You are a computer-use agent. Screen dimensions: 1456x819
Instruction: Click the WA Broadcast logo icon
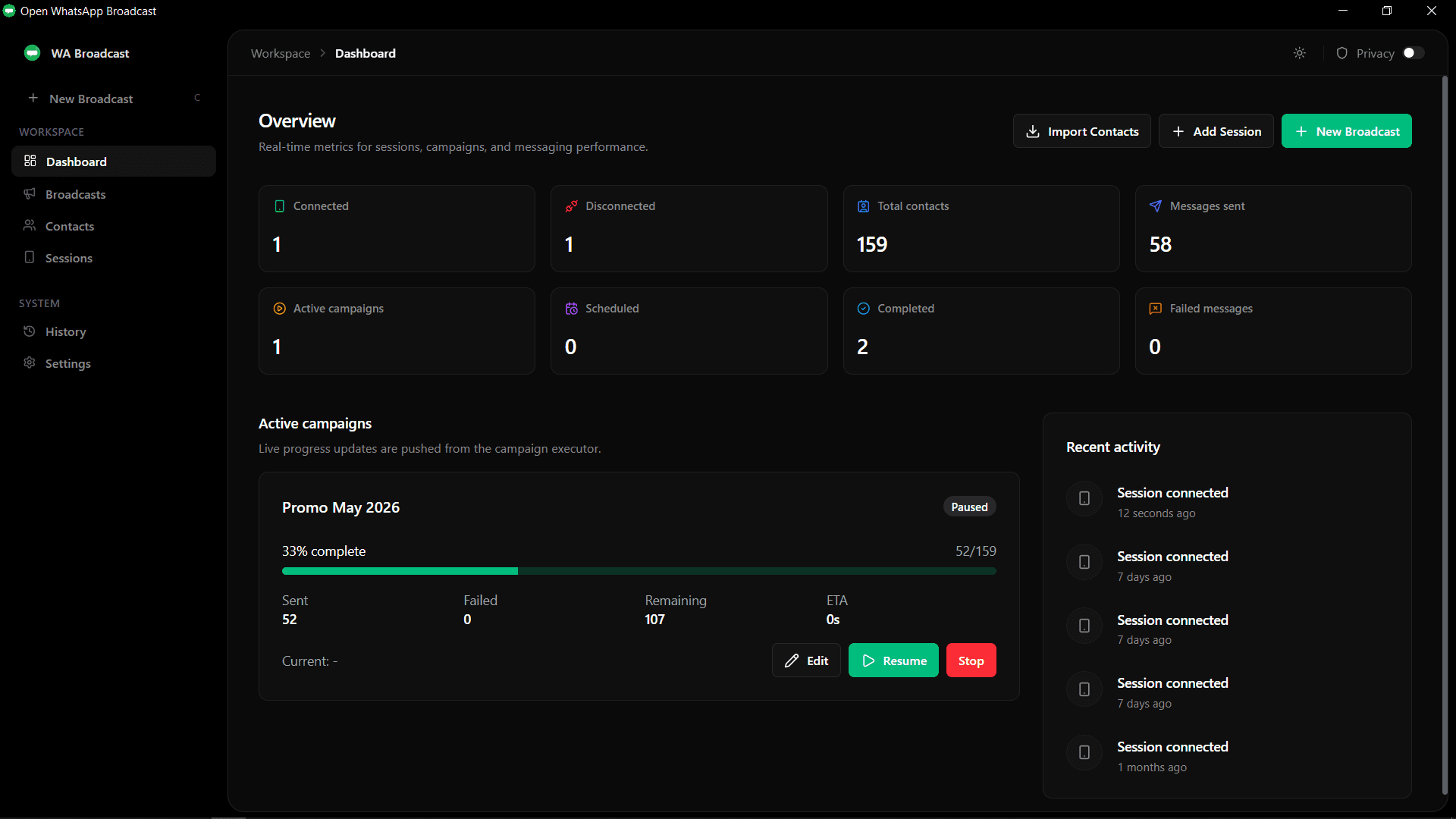[x=32, y=53]
